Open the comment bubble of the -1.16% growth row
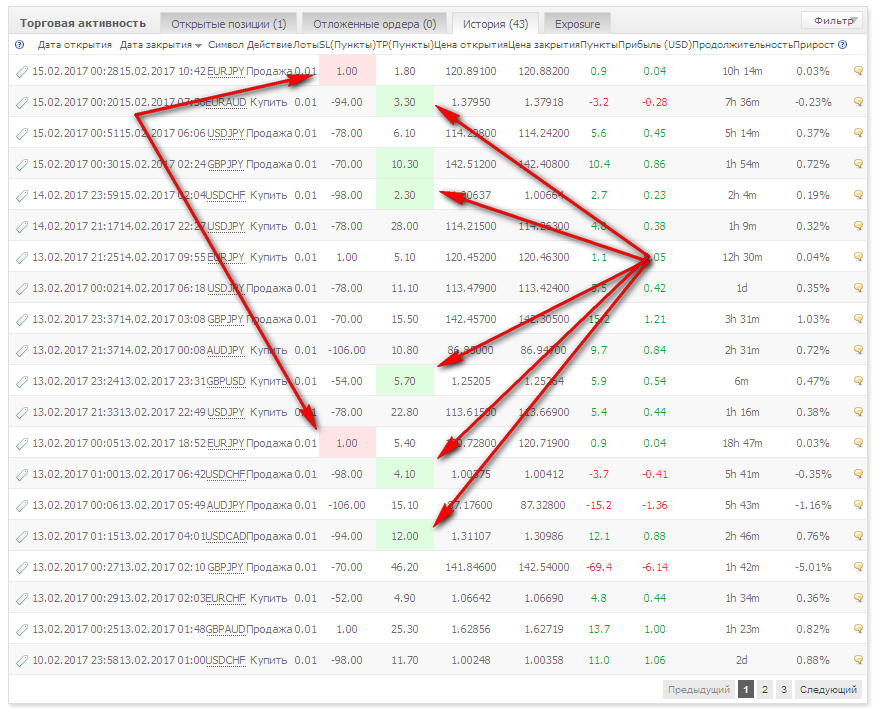Screen dimensions: 880x708 coord(858,504)
